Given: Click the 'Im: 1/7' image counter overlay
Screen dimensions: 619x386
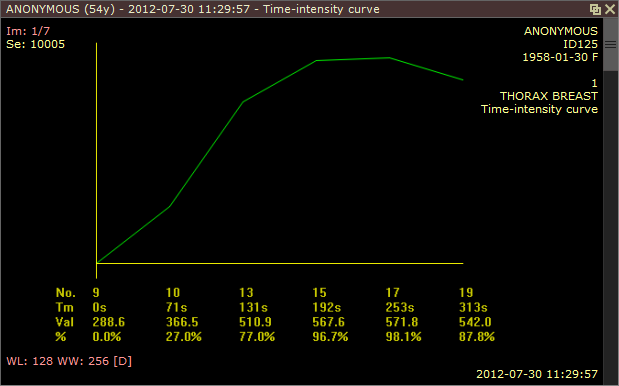Looking at the screenshot, I should pyautogui.click(x=28, y=31).
